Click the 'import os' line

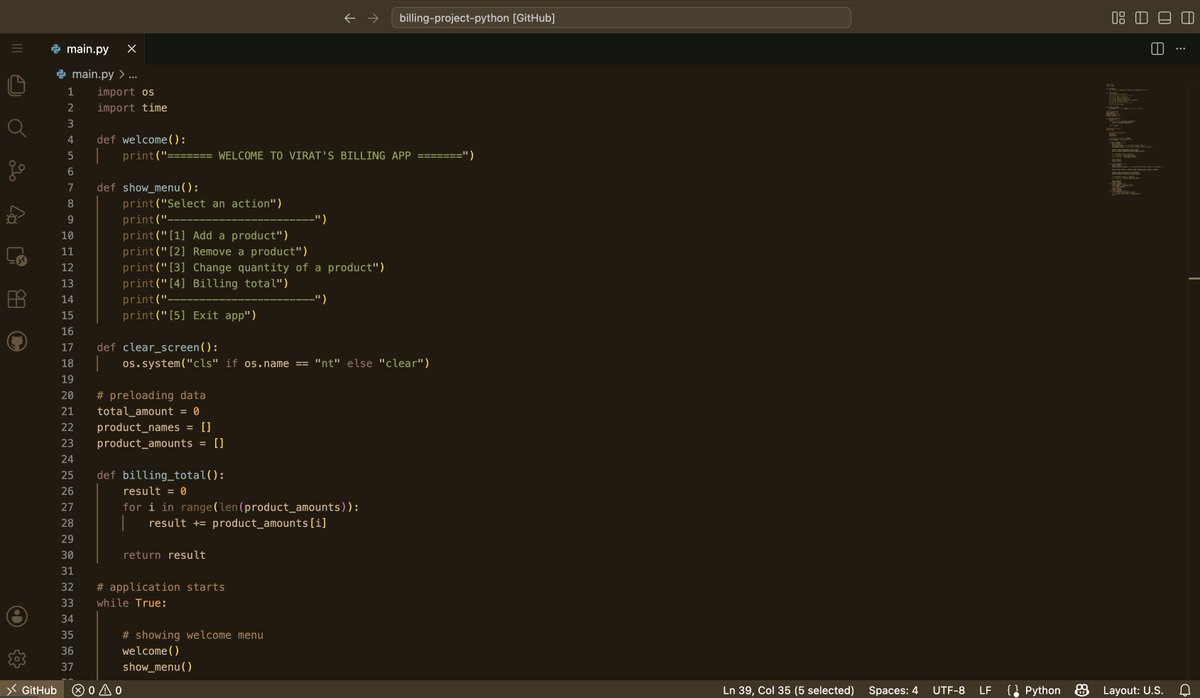click(126, 91)
